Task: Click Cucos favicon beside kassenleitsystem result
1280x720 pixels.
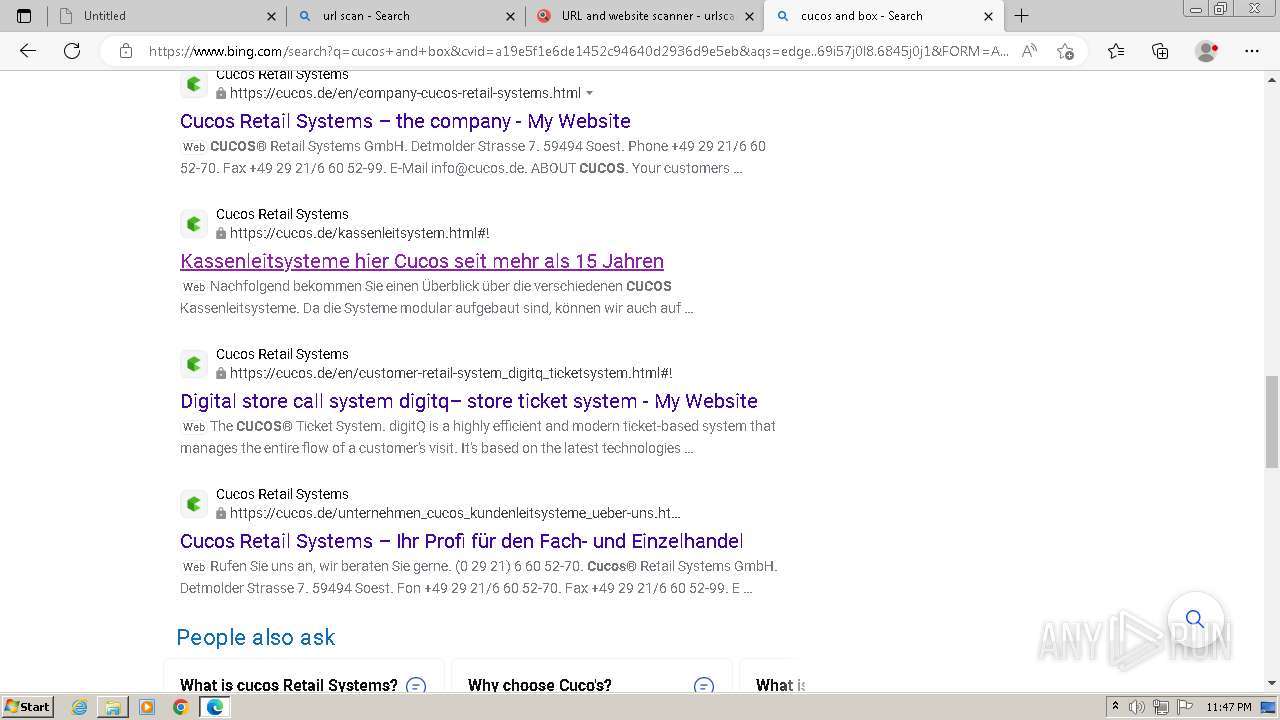Action: coord(194,224)
